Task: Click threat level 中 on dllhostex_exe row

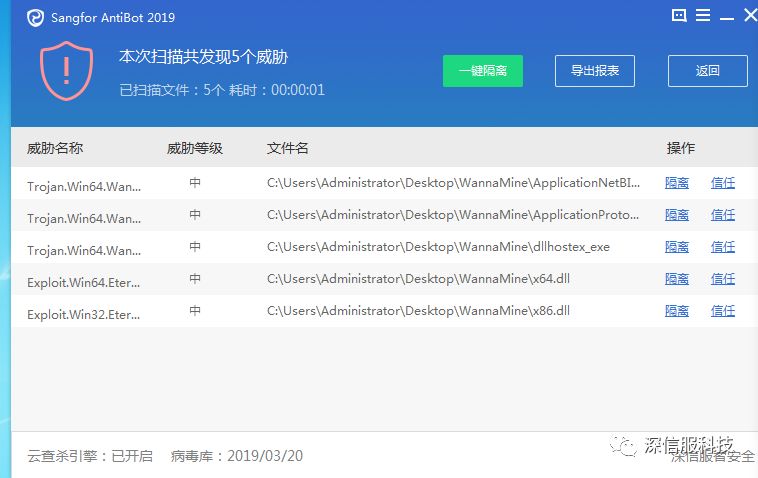Action: 195,246
